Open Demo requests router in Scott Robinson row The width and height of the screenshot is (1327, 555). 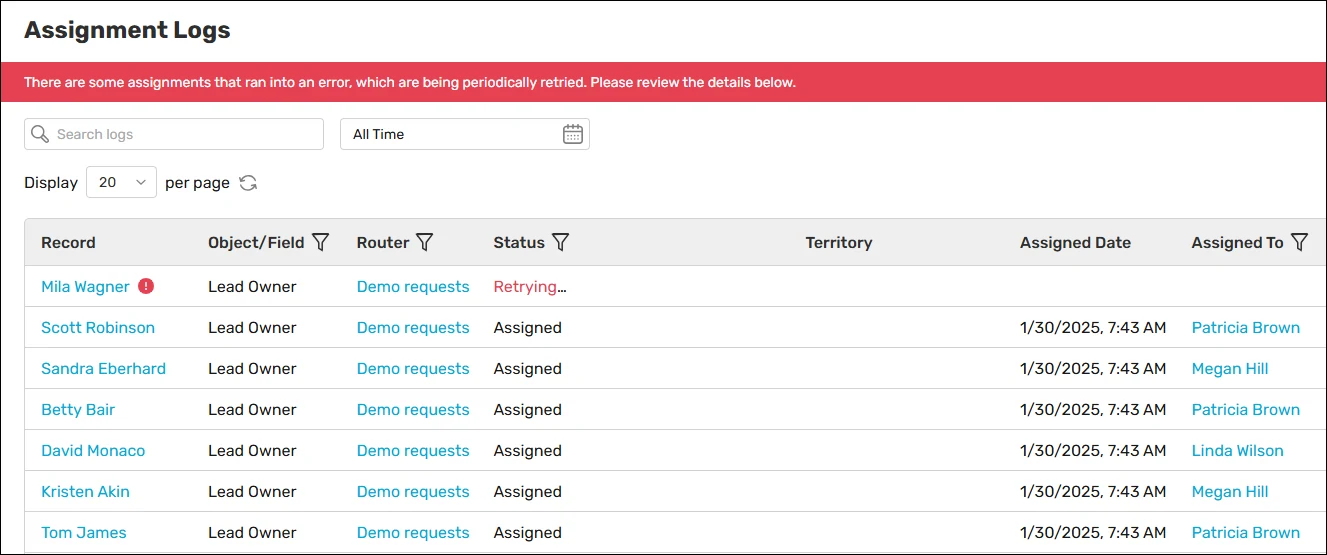413,328
